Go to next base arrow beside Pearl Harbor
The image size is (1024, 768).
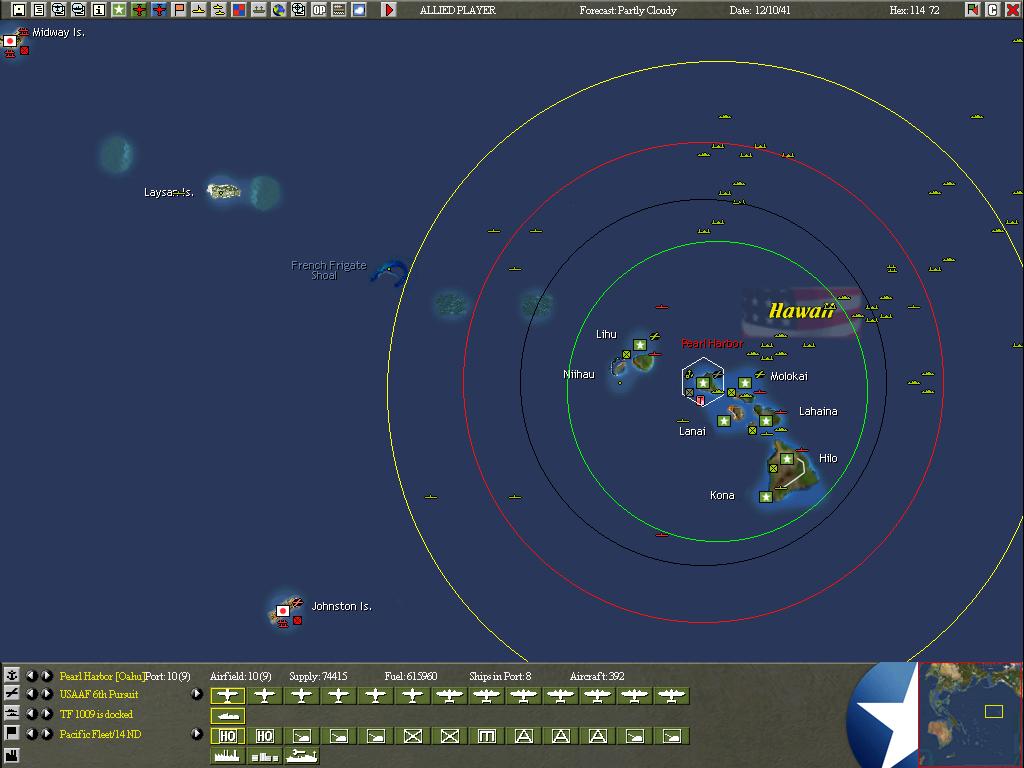pyautogui.click(x=47, y=676)
